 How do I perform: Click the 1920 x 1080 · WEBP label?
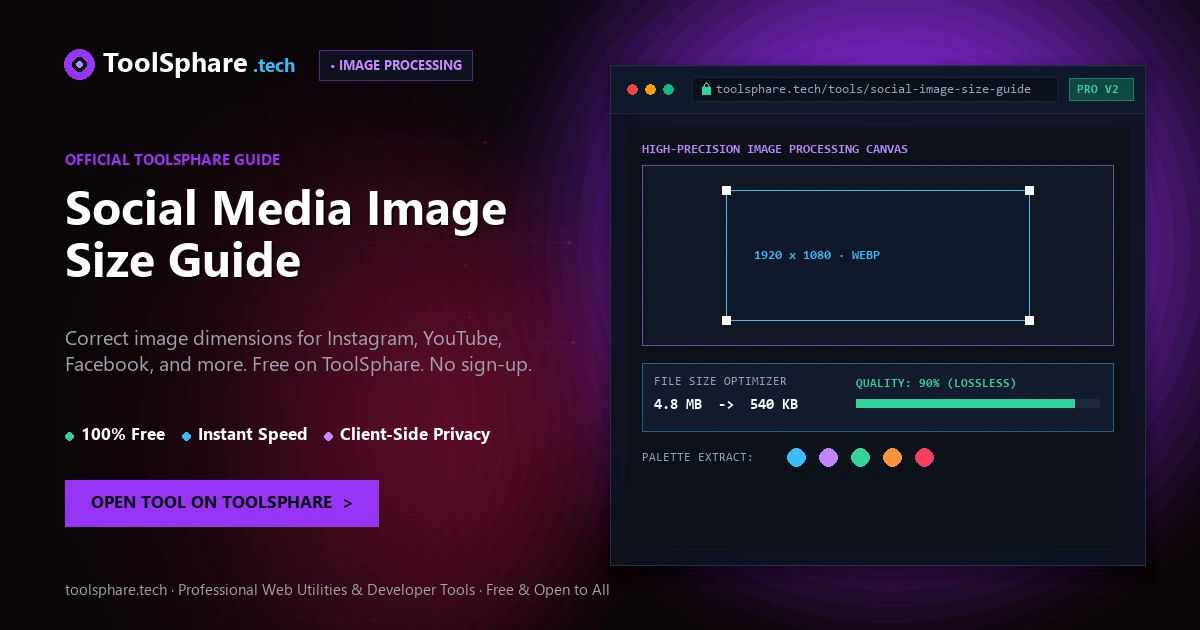(x=817, y=255)
